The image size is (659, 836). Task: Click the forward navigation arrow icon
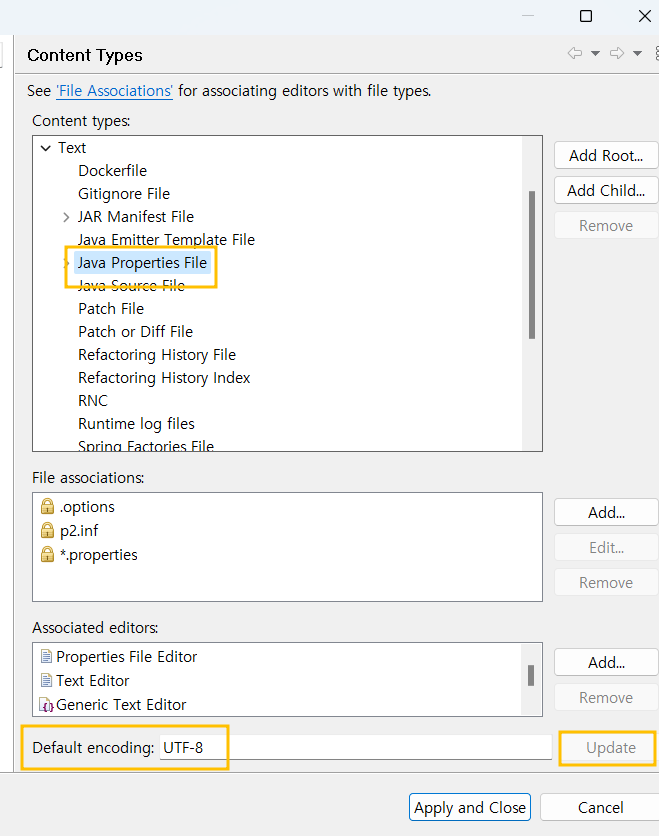617,53
